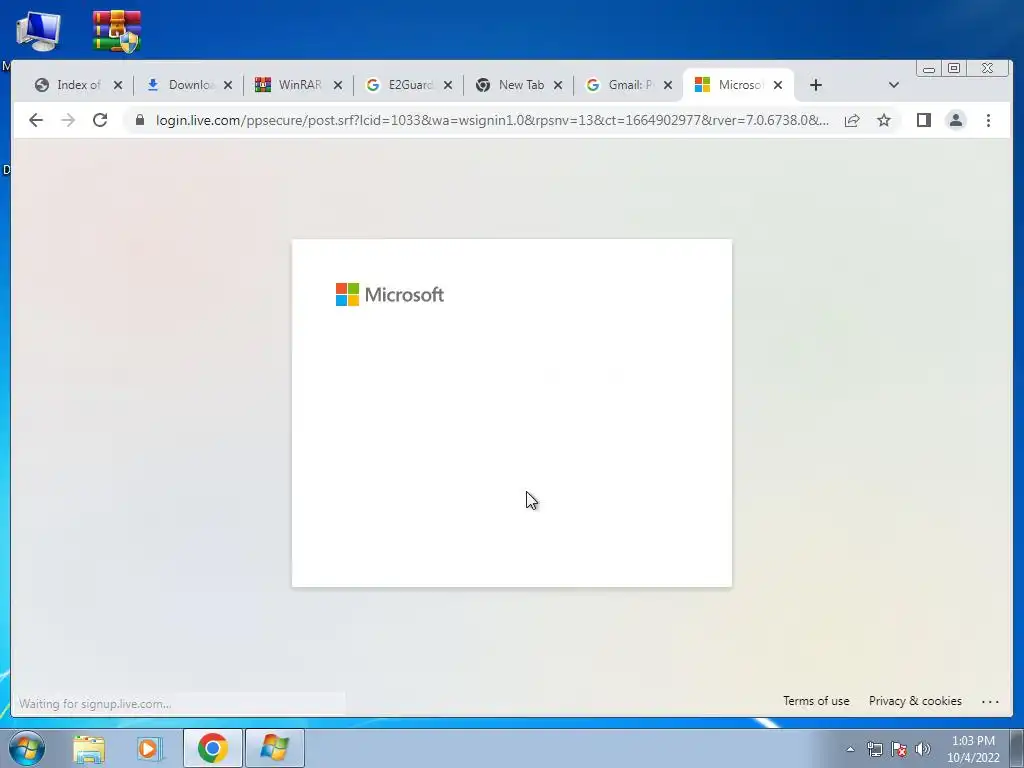Image resolution: width=1024 pixels, height=768 pixels.
Task: Open the Privacy & cookies link
Action: 915,701
